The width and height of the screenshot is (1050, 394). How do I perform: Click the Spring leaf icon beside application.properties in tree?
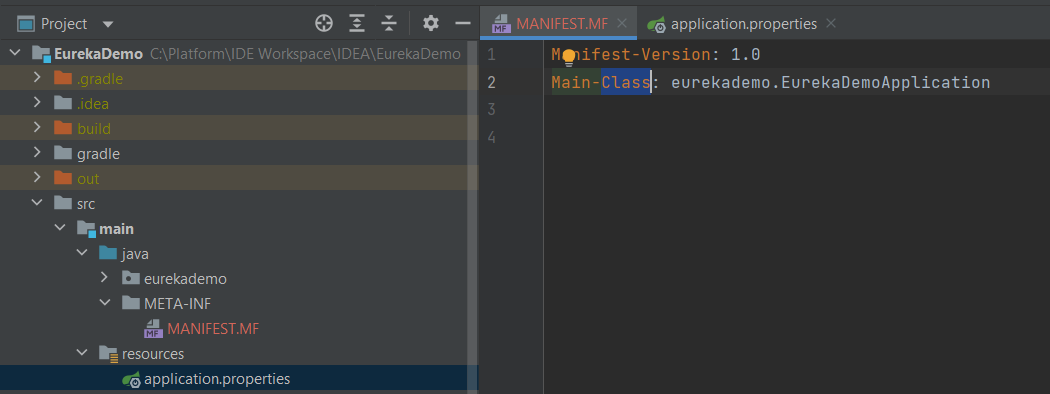point(131,379)
